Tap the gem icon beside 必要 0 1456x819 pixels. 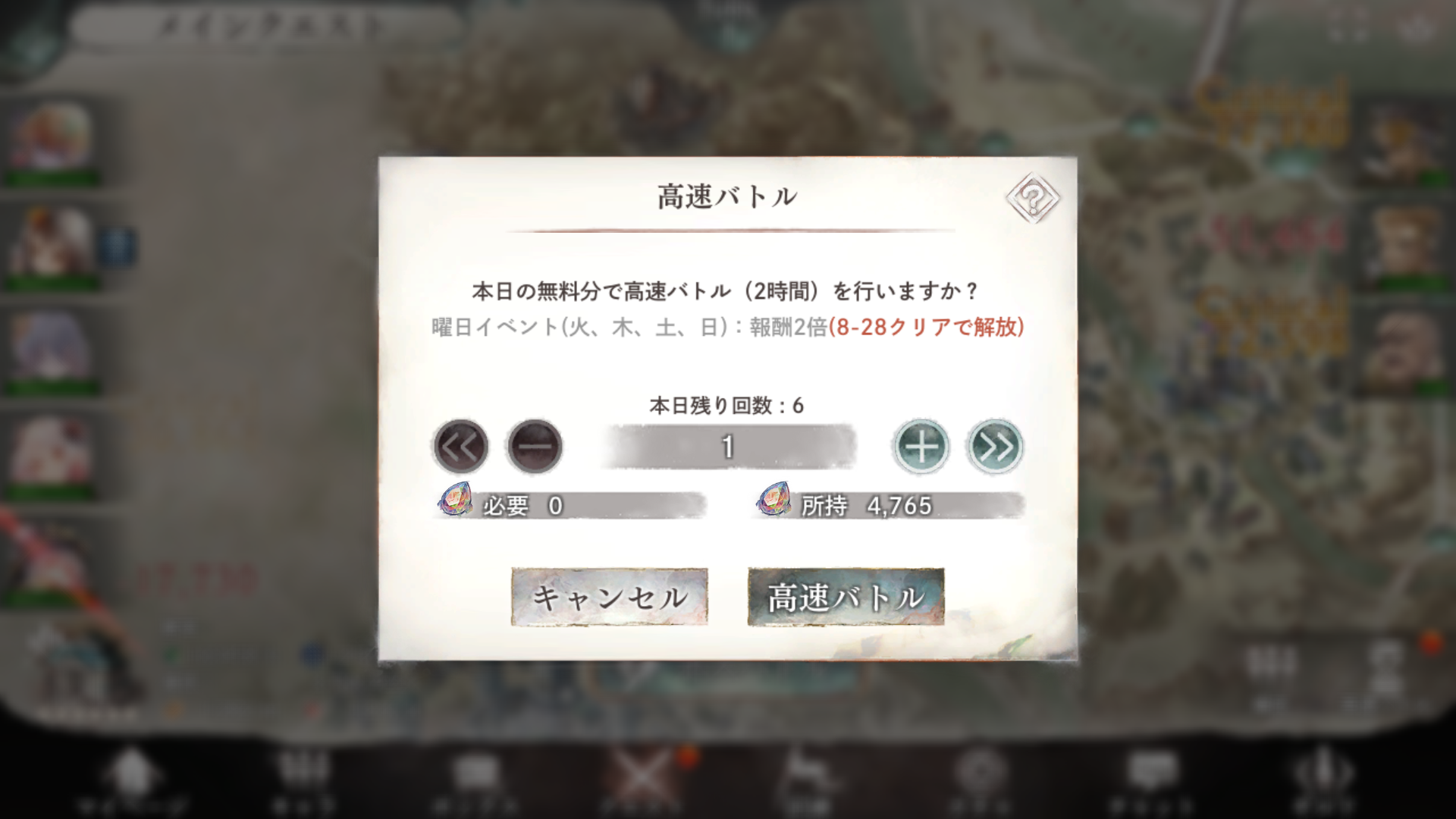tap(456, 500)
